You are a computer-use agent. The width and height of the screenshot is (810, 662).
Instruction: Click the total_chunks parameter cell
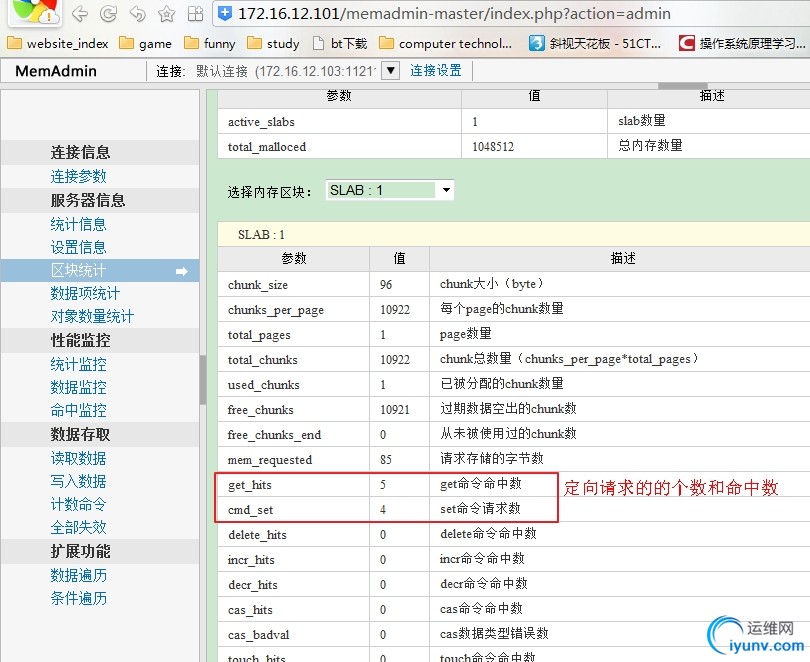click(293, 359)
